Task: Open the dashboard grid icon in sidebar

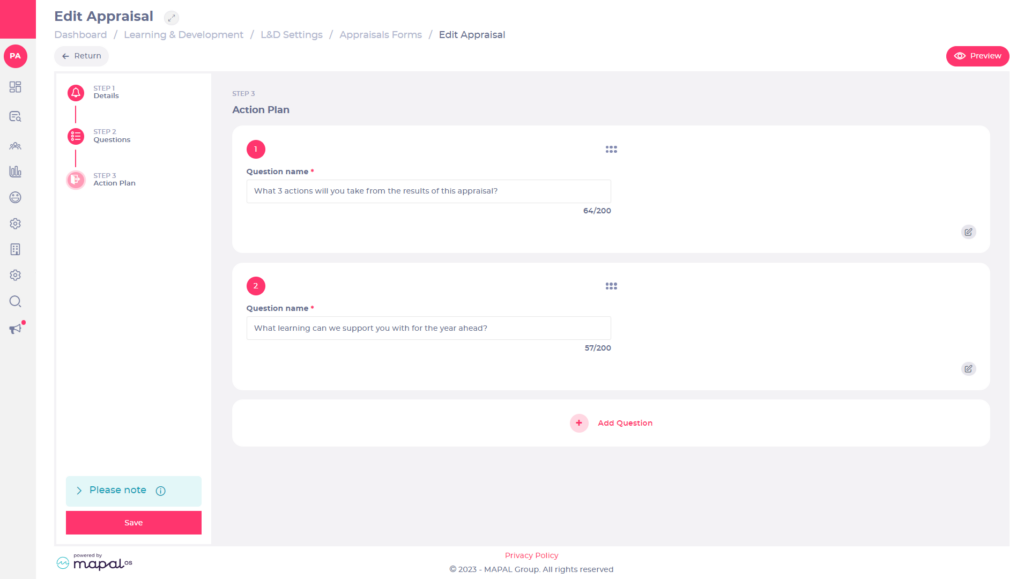Action: tap(15, 87)
